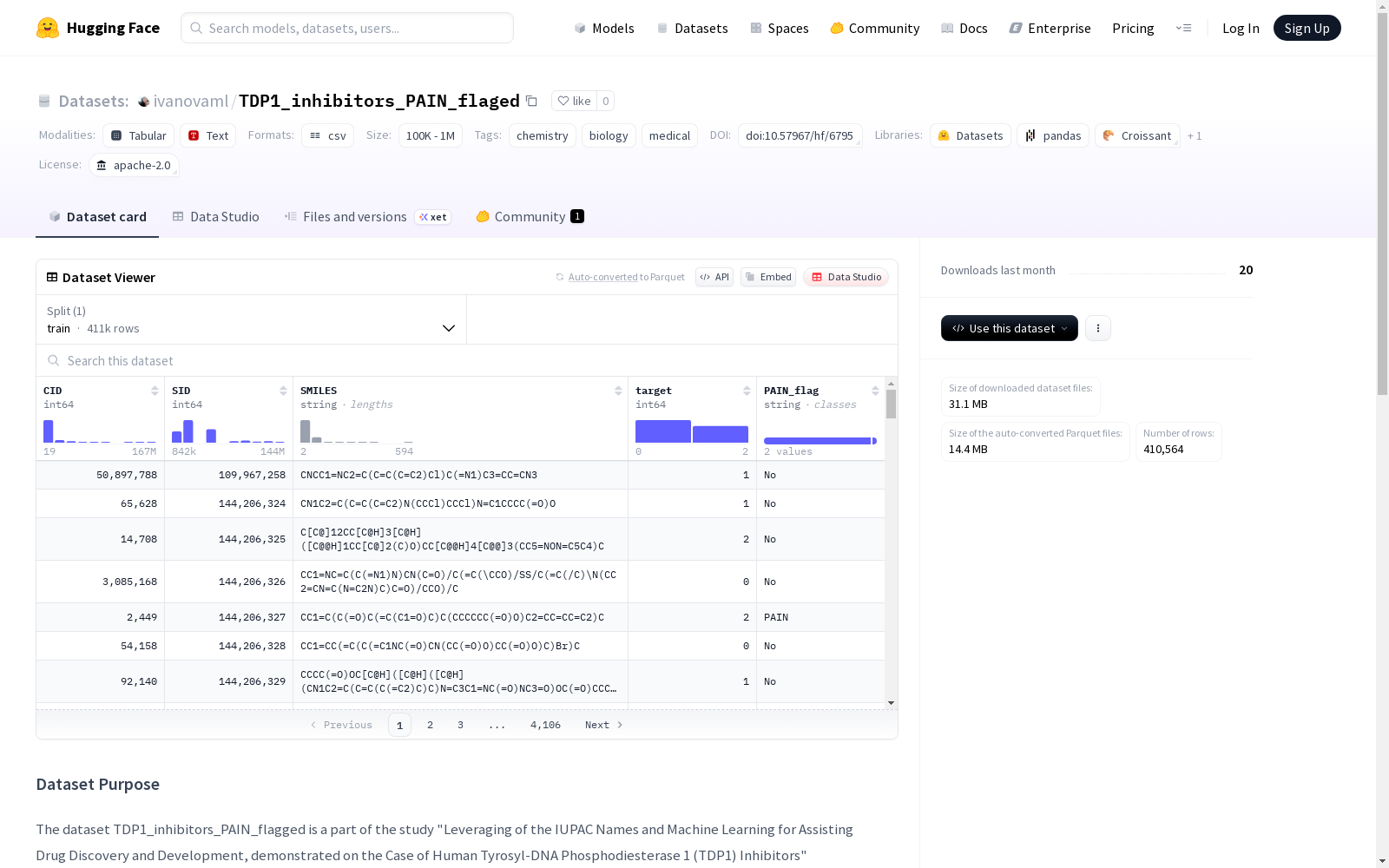Image resolution: width=1389 pixels, height=868 pixels.
Task: Click the PAIN_flag class distribution bar
Action: 820,441
